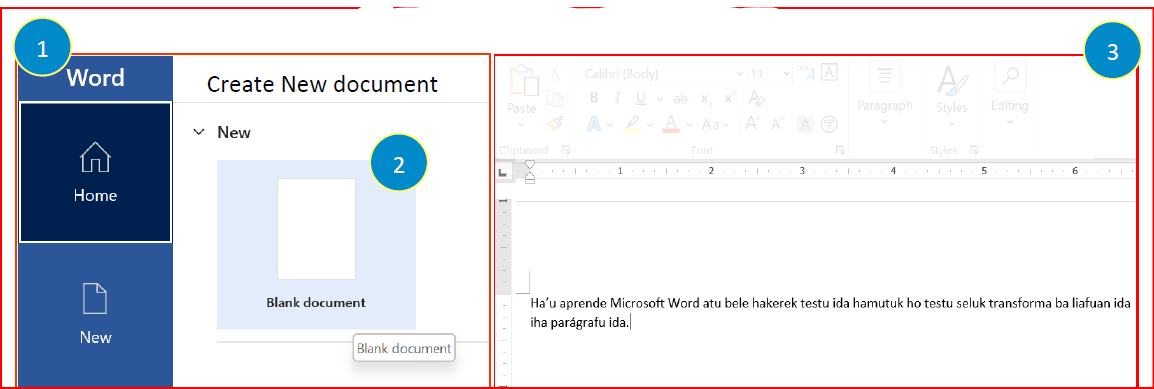Click Increase Font Size icon
This screenshot has width=1154, height=389.
pos(754,124)
